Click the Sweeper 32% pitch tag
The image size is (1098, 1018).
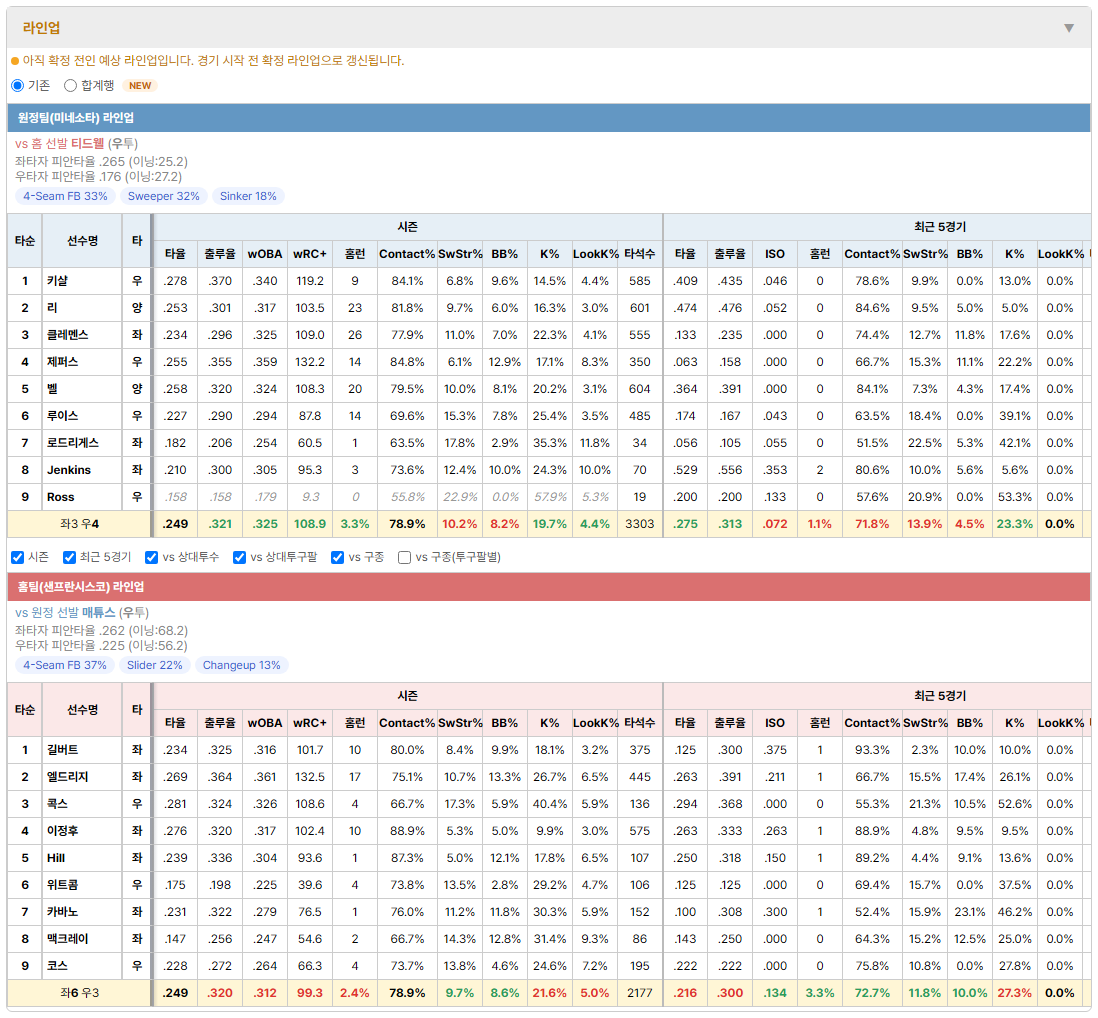tap(164, 196)
